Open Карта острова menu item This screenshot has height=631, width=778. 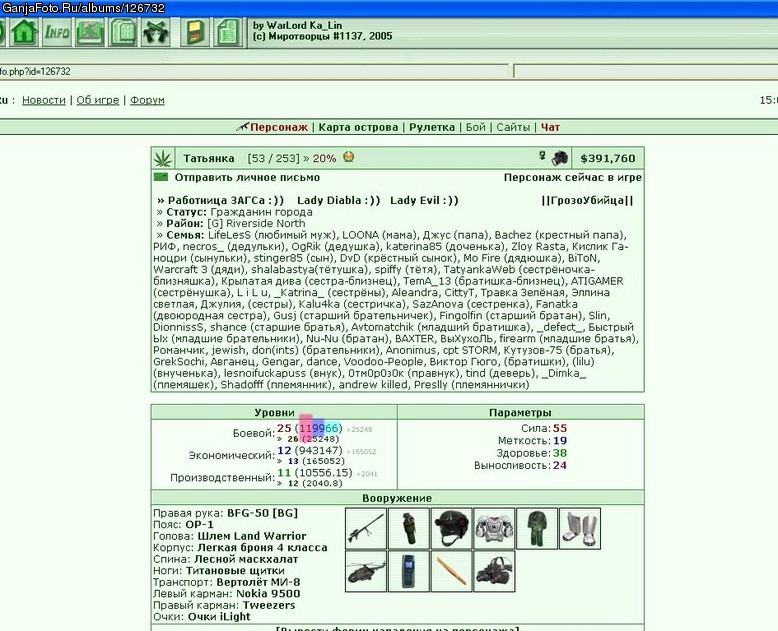358,127
